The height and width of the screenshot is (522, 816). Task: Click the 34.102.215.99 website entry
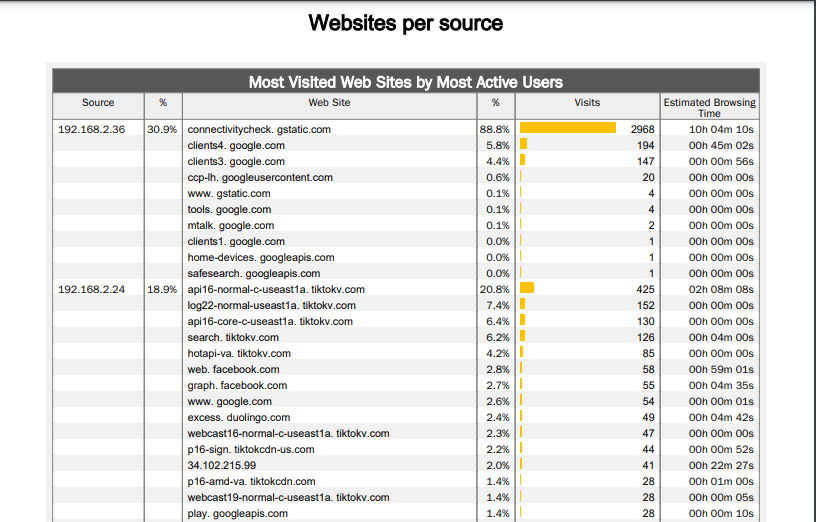point(222,465)
